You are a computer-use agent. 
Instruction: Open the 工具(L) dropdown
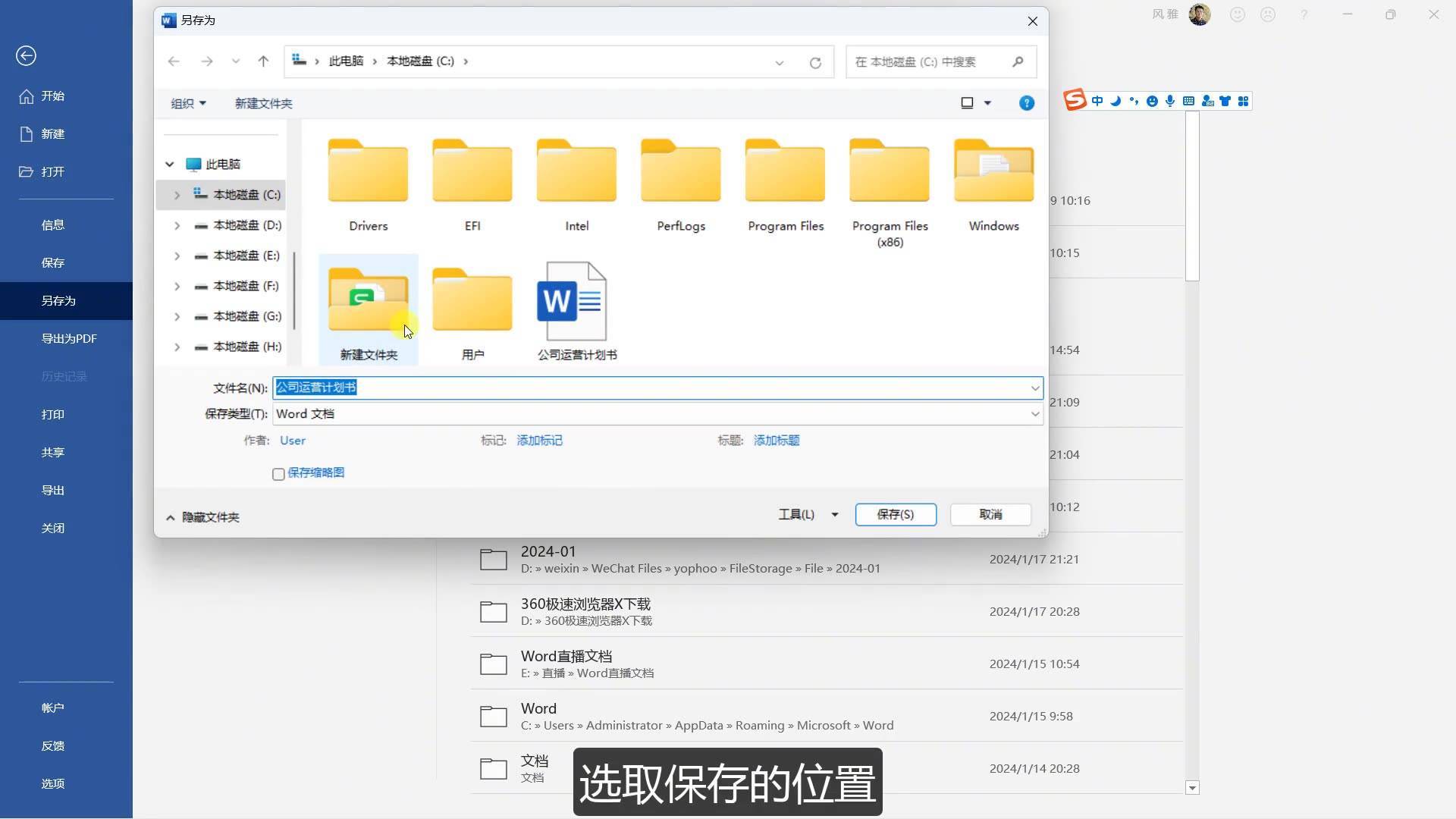(808, 514)
